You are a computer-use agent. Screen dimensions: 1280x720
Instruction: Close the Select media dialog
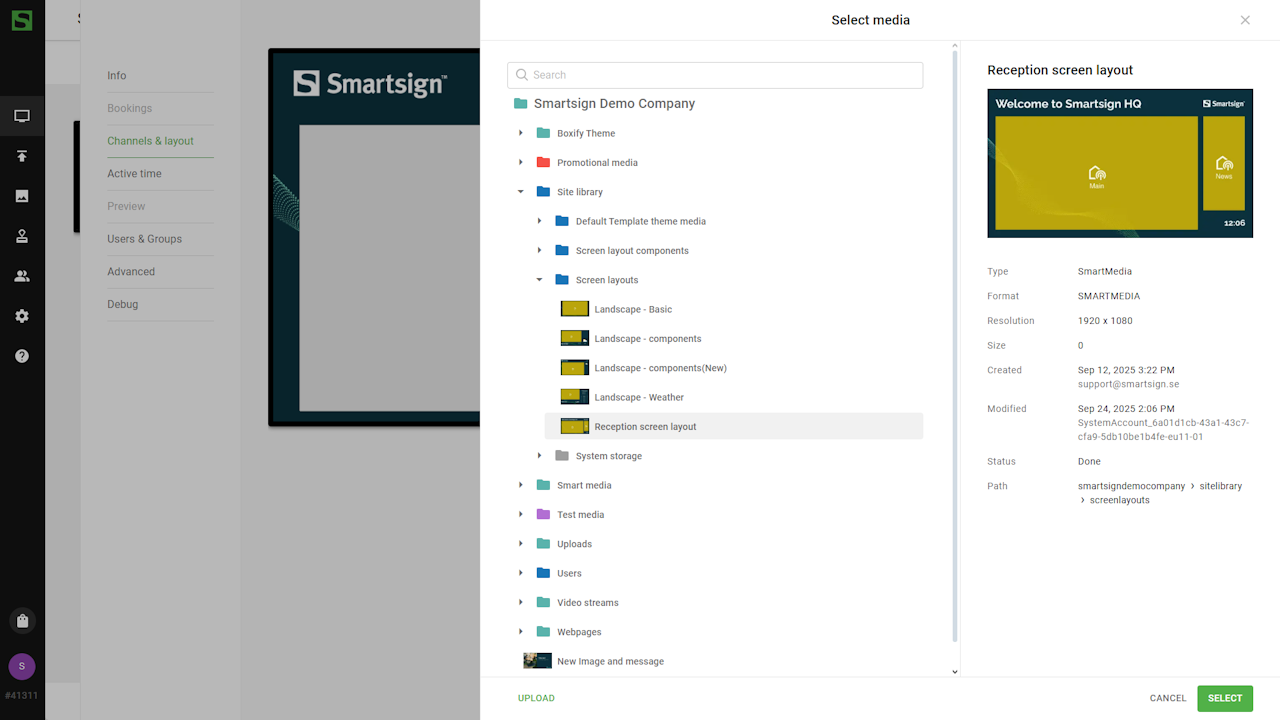point(1245,20)
